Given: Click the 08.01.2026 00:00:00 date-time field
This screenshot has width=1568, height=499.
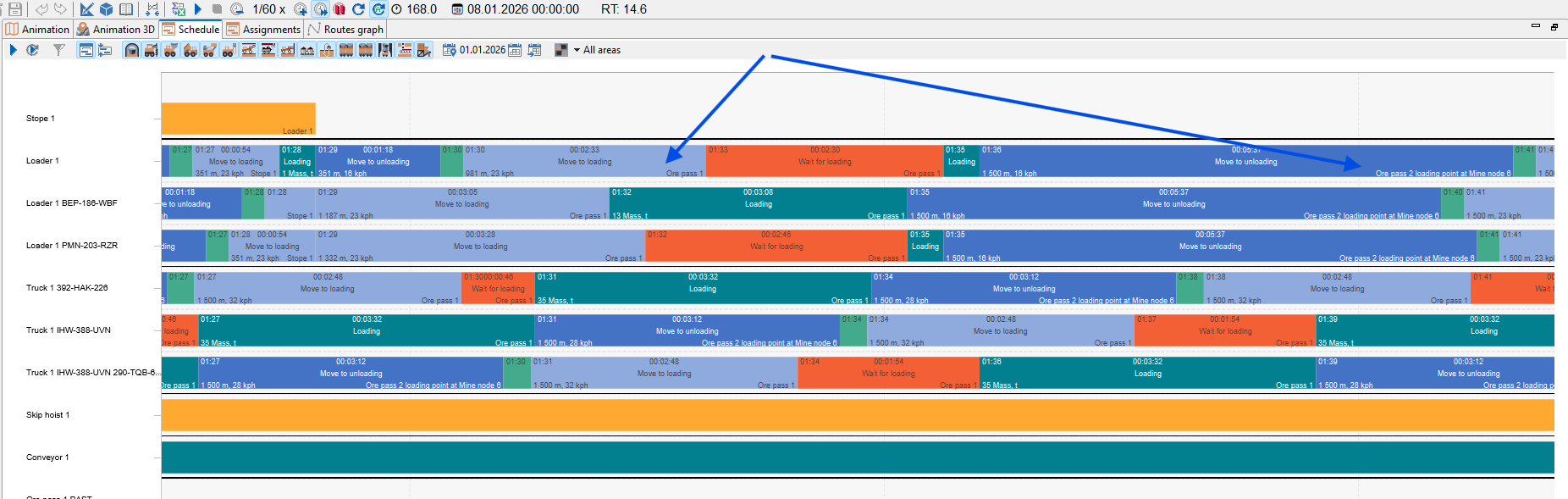Looking at the screenshot, I should tap(523, 9).
